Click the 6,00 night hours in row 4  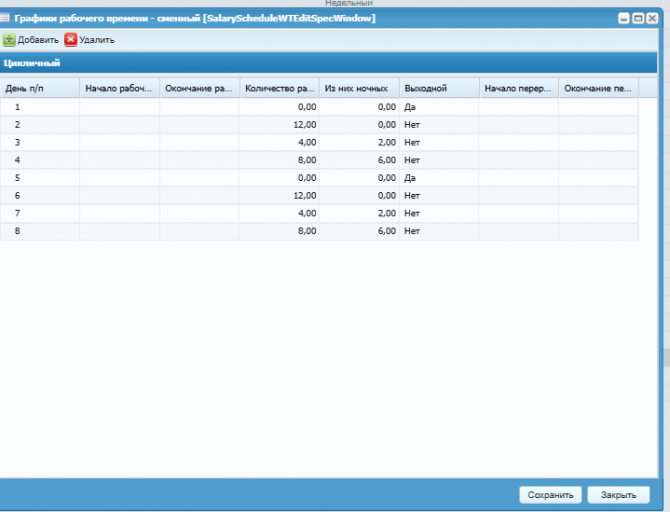(359, 160)
